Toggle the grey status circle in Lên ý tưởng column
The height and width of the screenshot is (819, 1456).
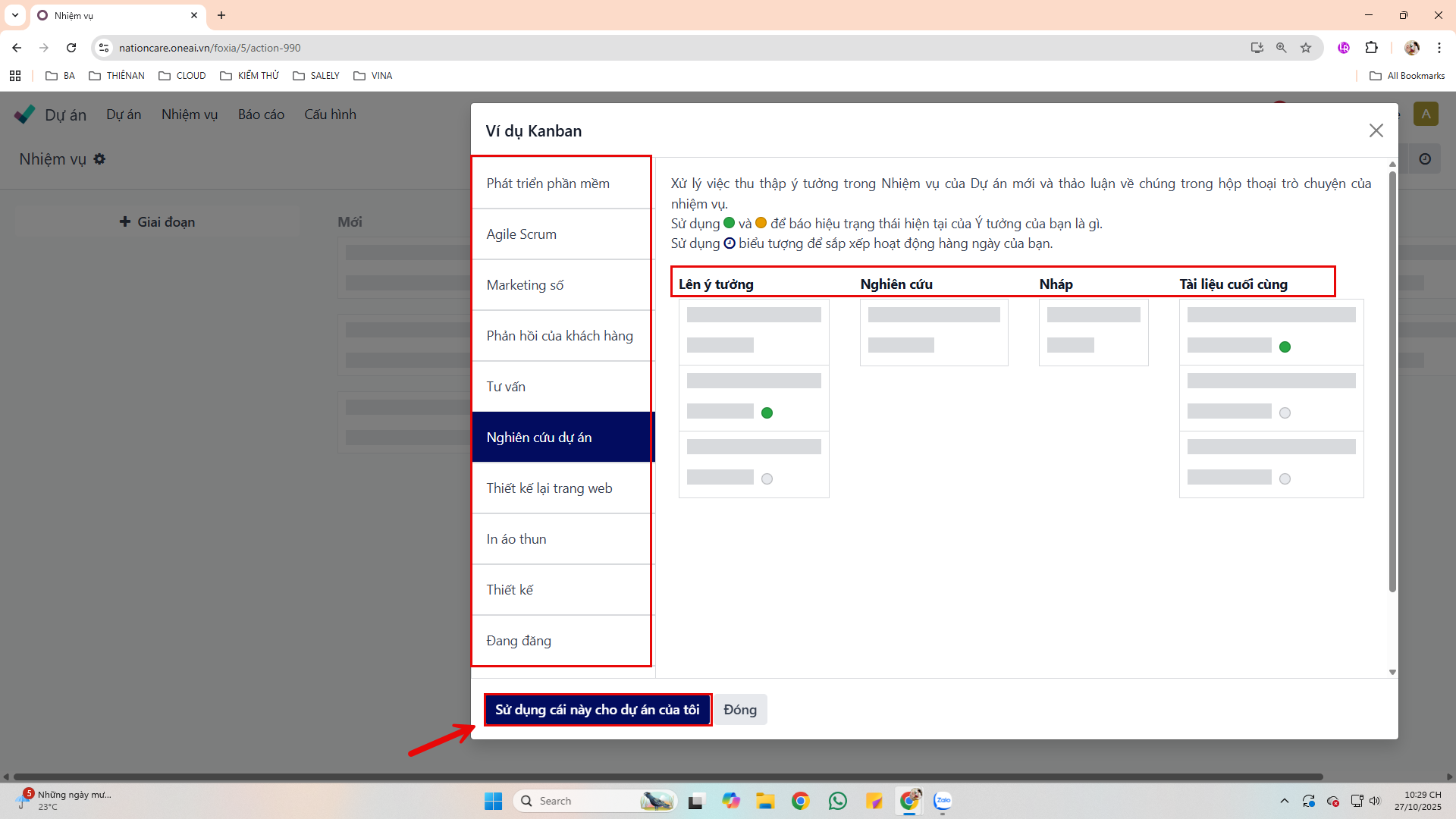coord(767,479)
